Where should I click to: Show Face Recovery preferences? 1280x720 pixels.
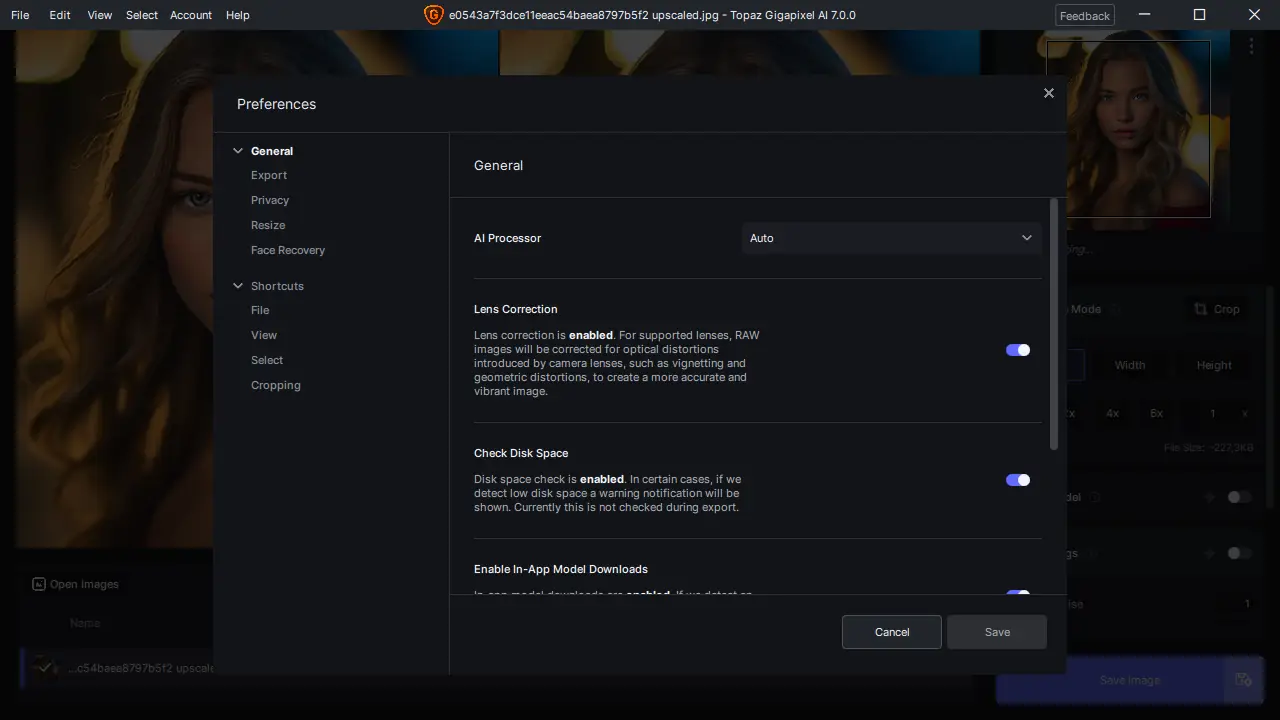click(x=288, y=250)
